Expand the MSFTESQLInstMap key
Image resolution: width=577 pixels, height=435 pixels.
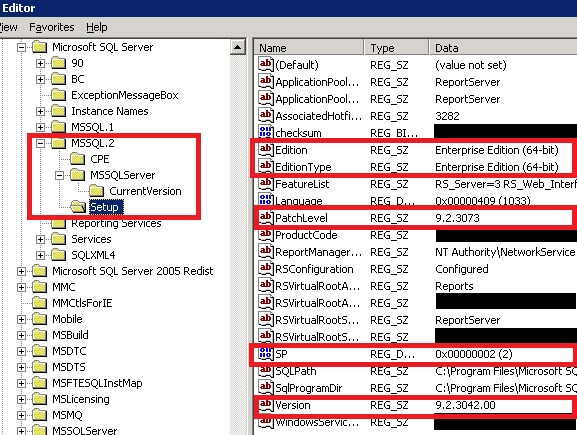coord(22,383)
